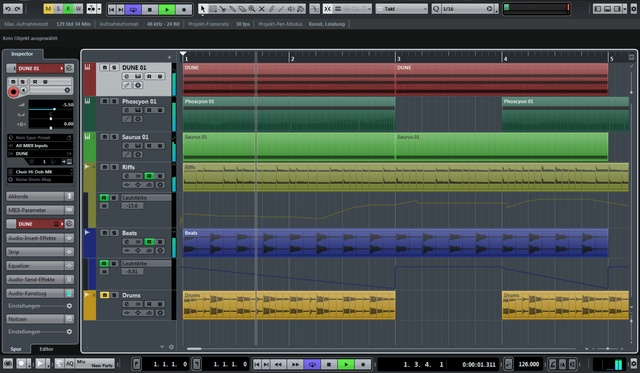Toggle the Snap on/off button
Viewport: 640px width, 373px height.
(328, 9)
